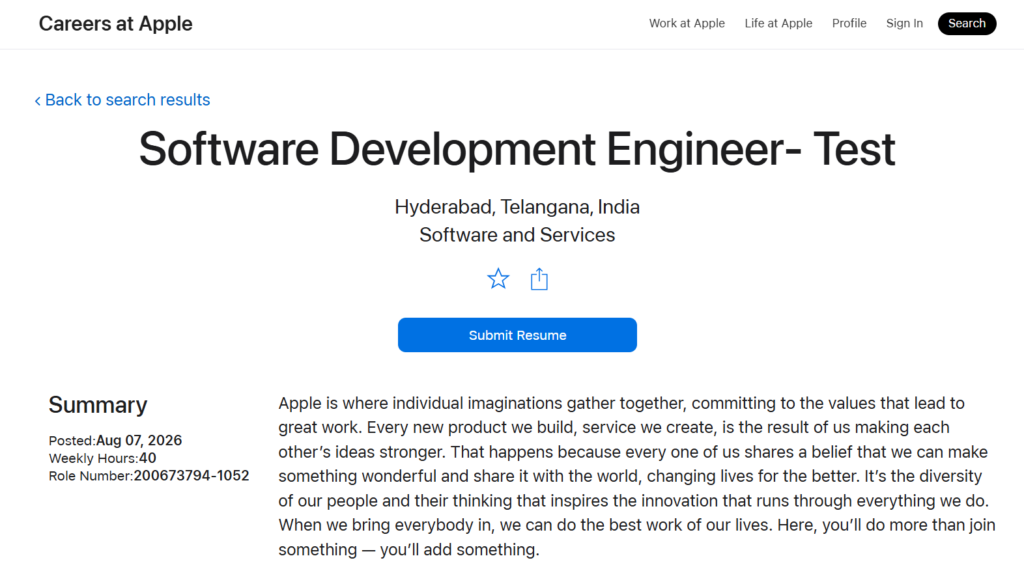Click the Software and Services team text
1024x569 pixels.
pyautogui.click(x=517, y=235)
